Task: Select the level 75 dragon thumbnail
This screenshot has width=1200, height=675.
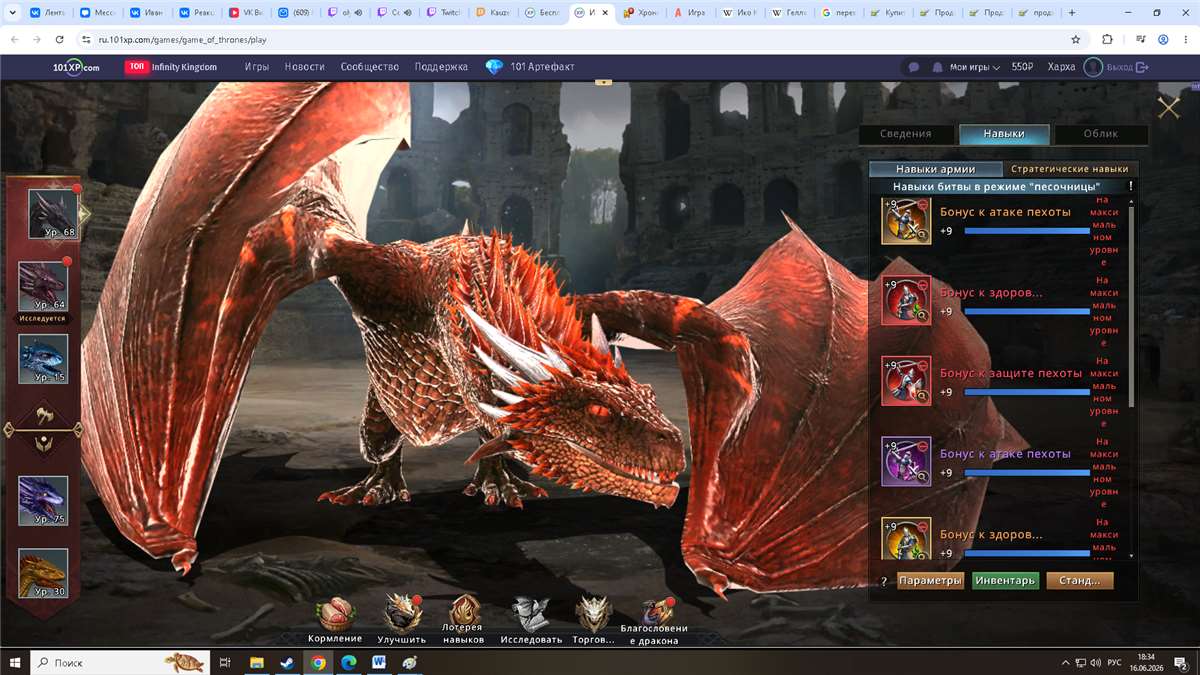Action: 43,501
